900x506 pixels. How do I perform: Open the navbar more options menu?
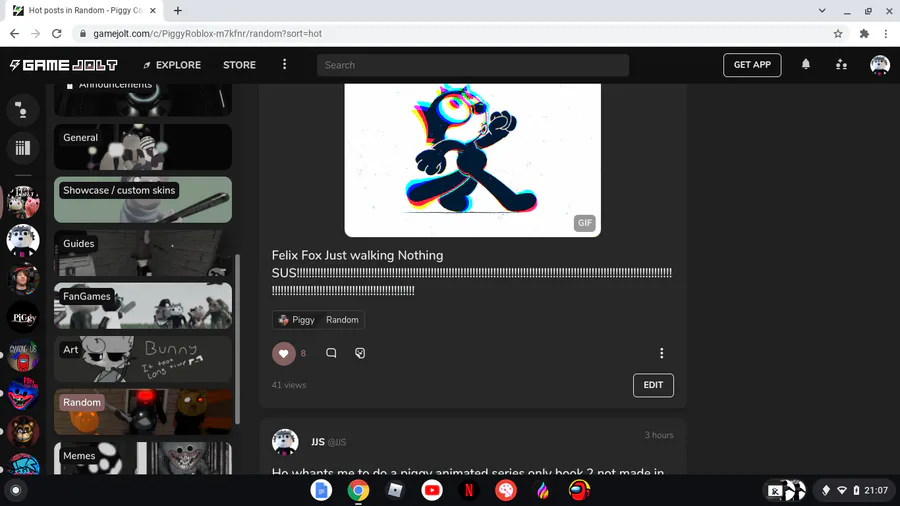(x=284, y=64)
